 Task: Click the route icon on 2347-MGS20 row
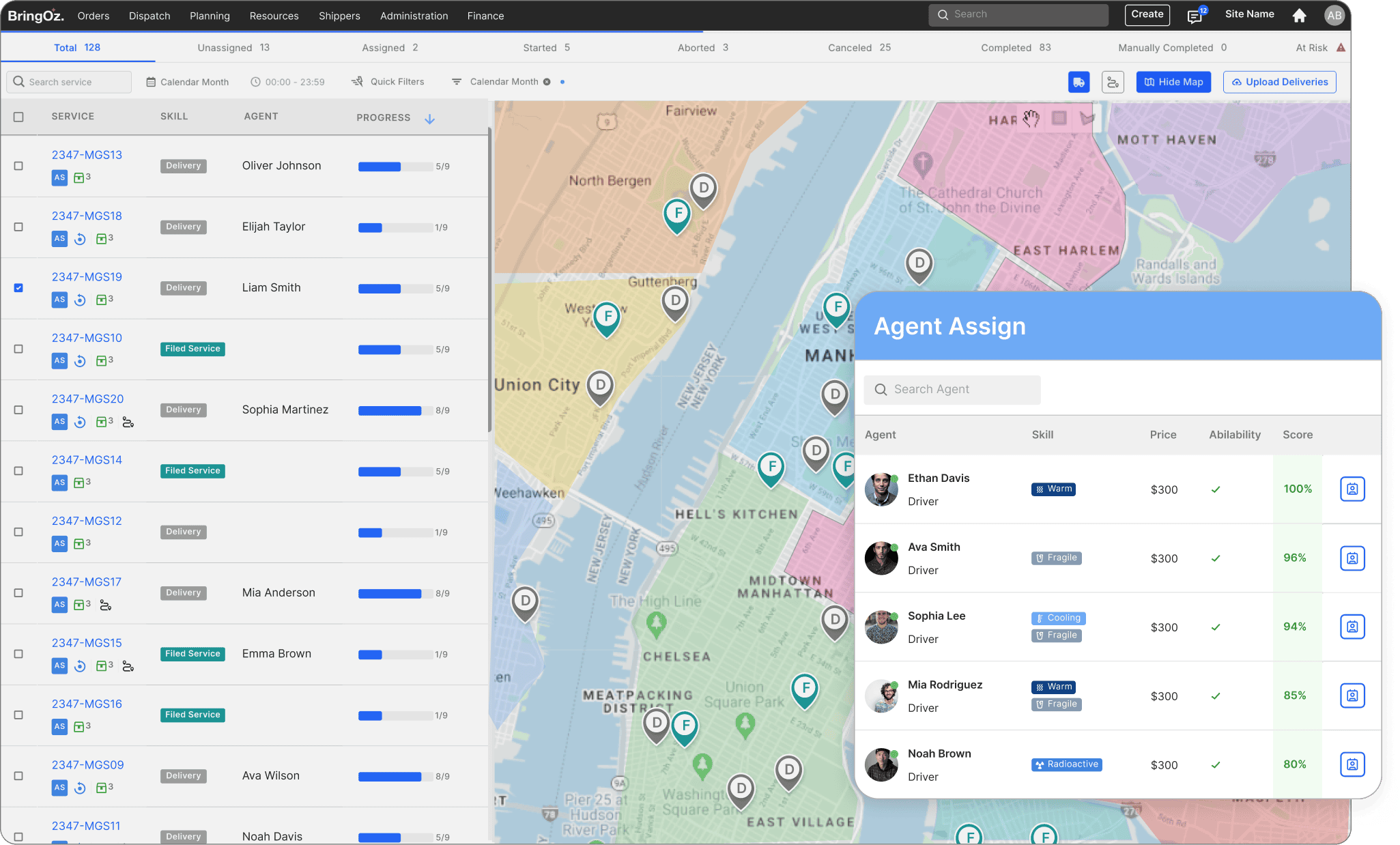click(x=128, y=422)
